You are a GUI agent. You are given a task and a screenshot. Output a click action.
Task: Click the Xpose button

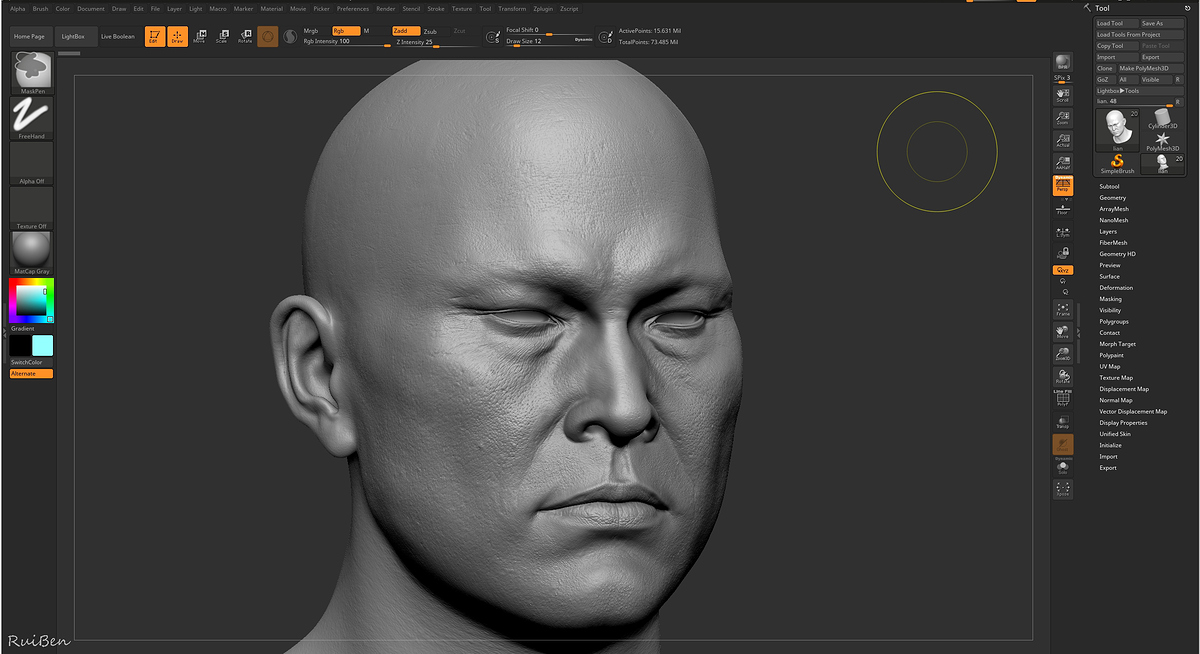[x=1063, y=489]
